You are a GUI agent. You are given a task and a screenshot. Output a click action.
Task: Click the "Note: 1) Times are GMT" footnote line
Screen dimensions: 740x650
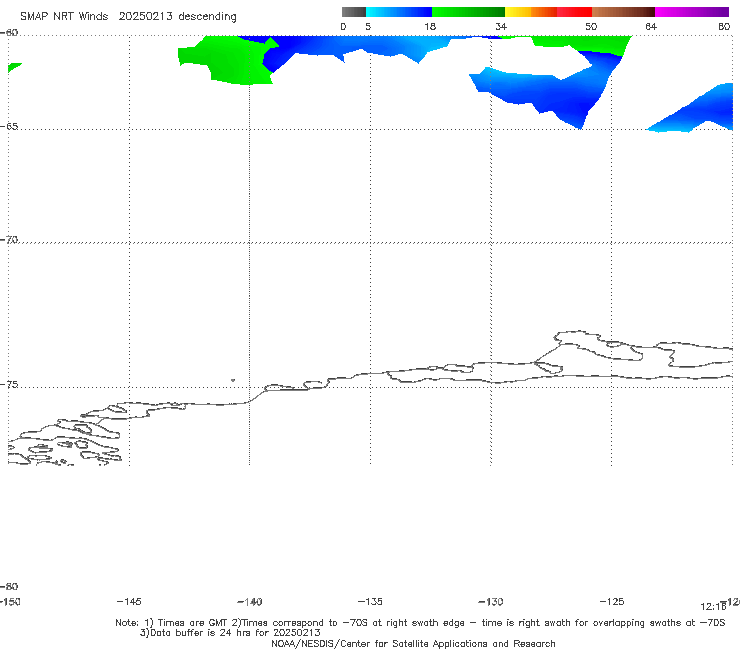[x=420, y=623]
